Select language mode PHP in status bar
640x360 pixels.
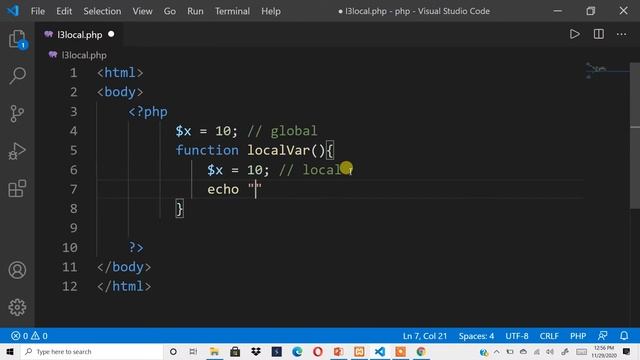click(x=578, y=336)
